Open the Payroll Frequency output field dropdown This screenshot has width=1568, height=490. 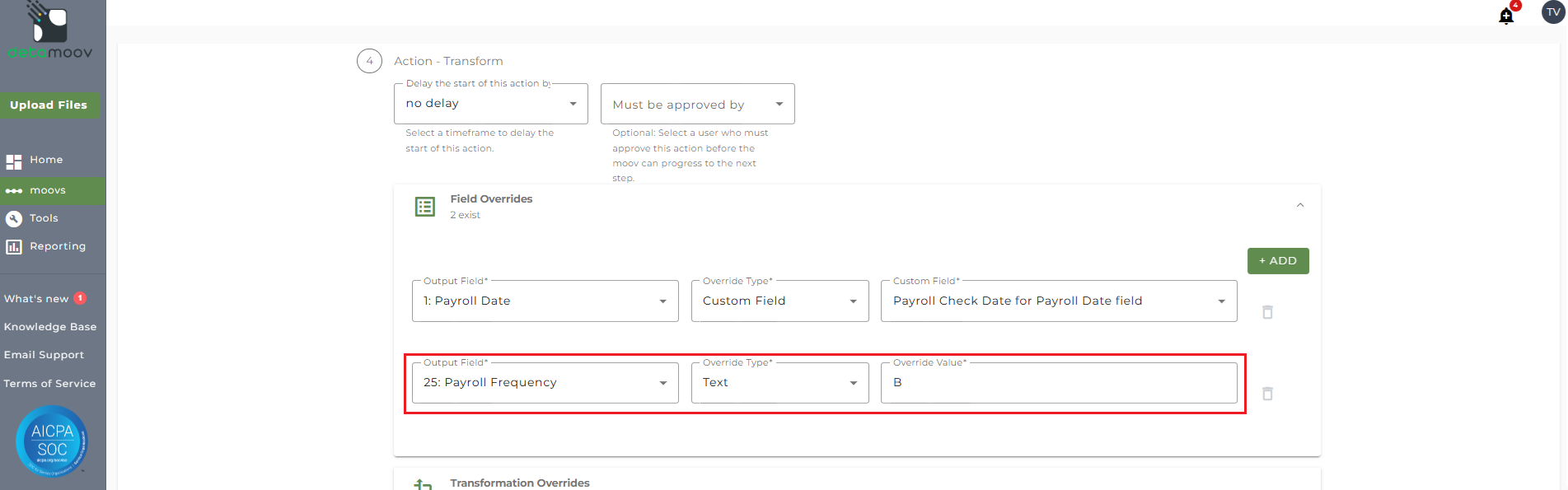pos(545,383)
